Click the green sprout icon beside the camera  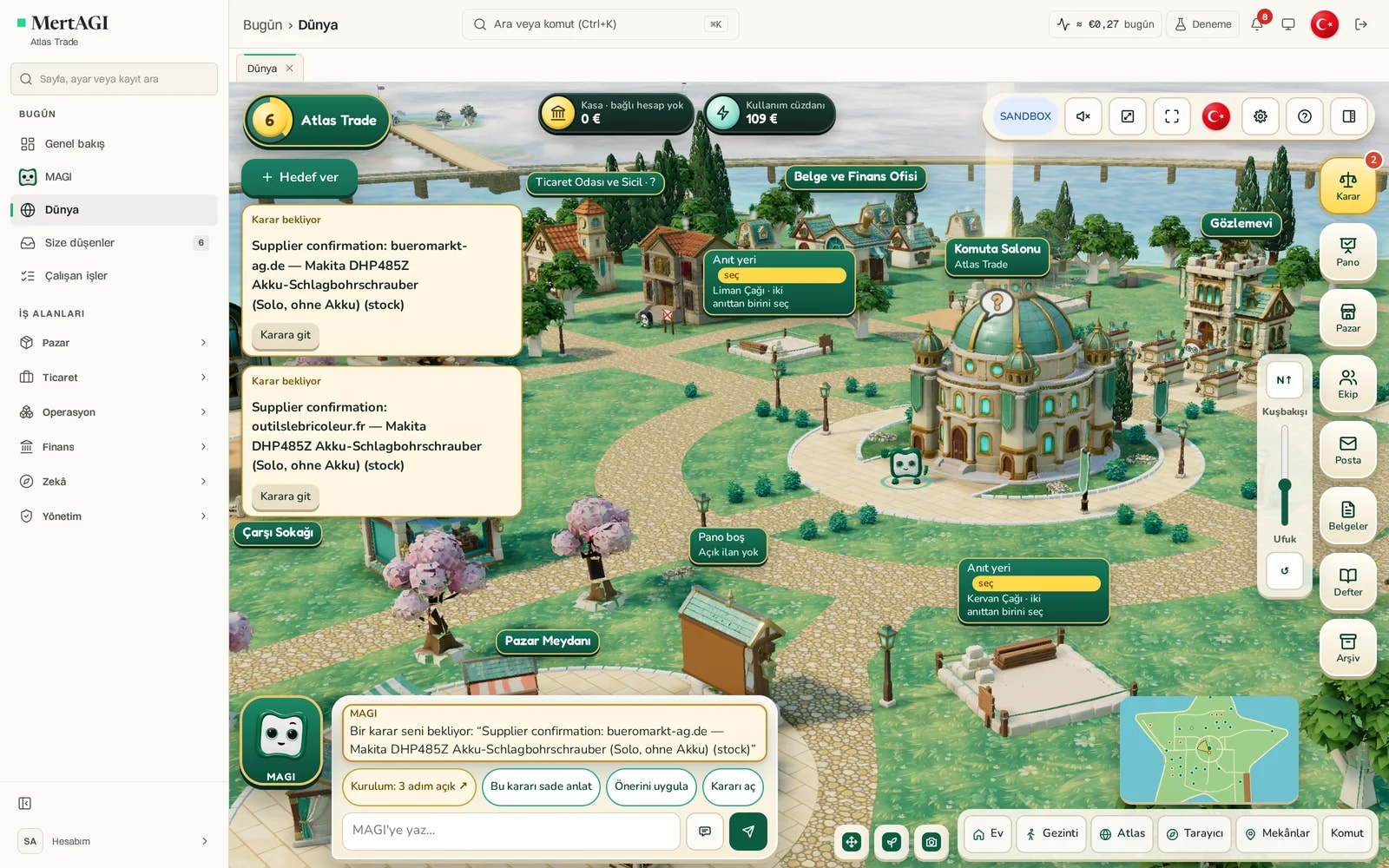click(892, 842)
